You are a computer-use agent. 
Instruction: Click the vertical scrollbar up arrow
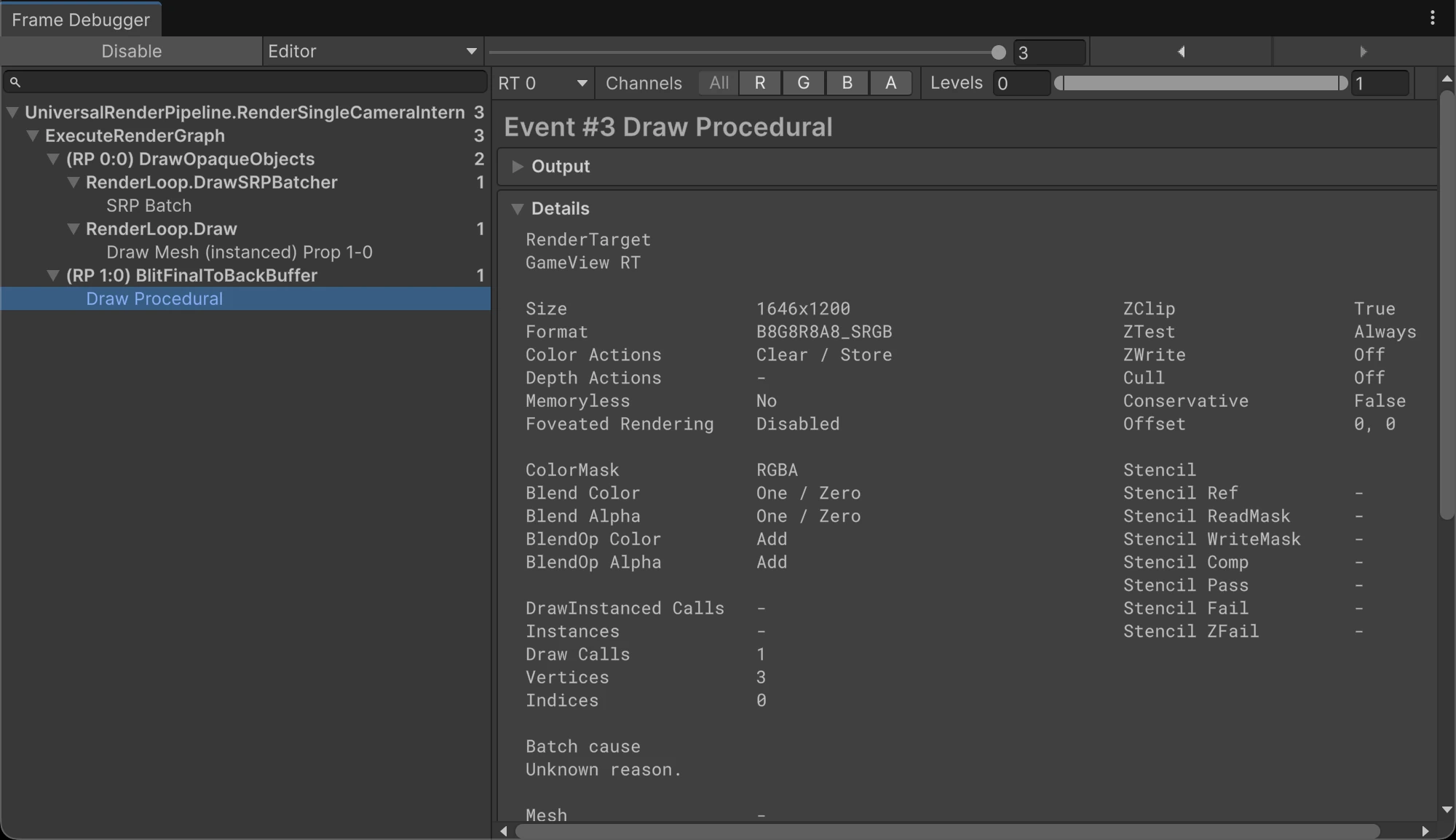point(1447,79)
